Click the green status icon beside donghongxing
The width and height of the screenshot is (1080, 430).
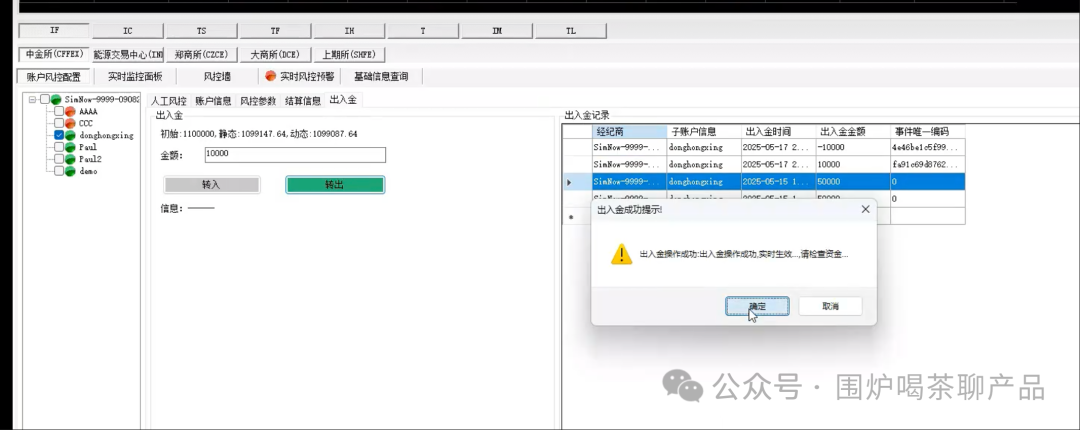[x=71, y=135]
